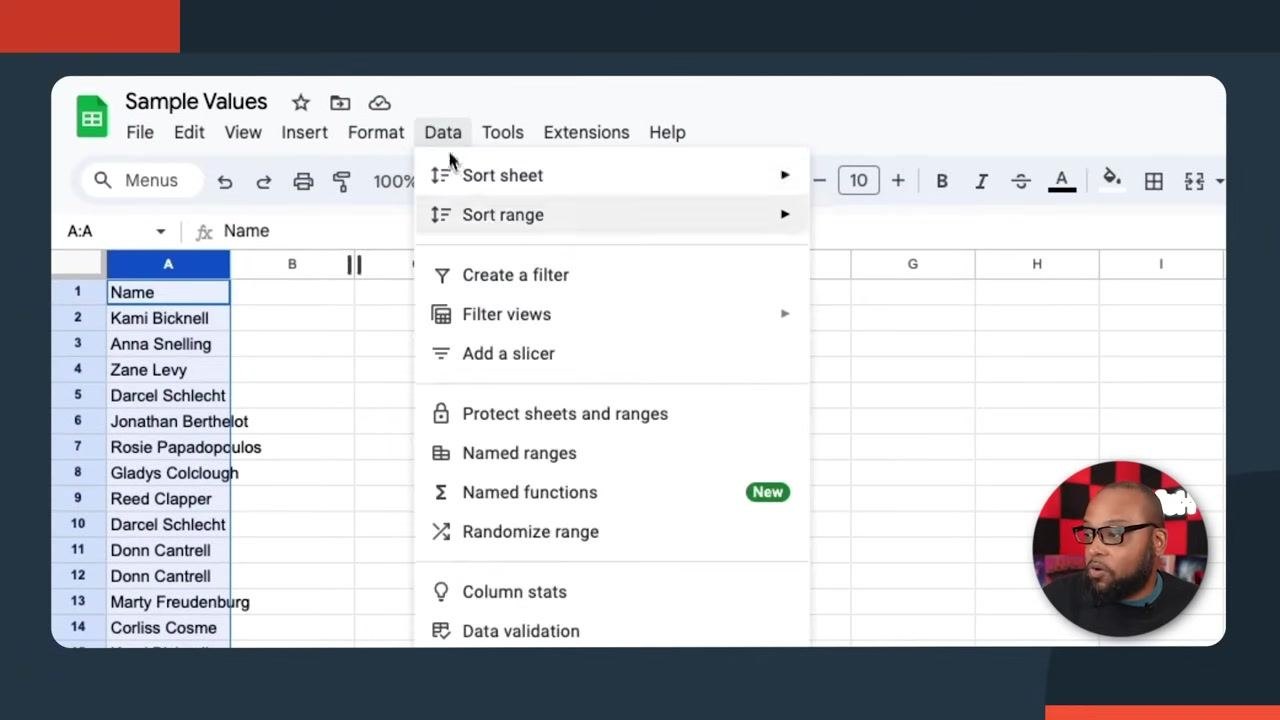This screenshot has height=720, width=1280.
Task: Click cell containing Jonathan Berthelot
Action: (168, 421)
